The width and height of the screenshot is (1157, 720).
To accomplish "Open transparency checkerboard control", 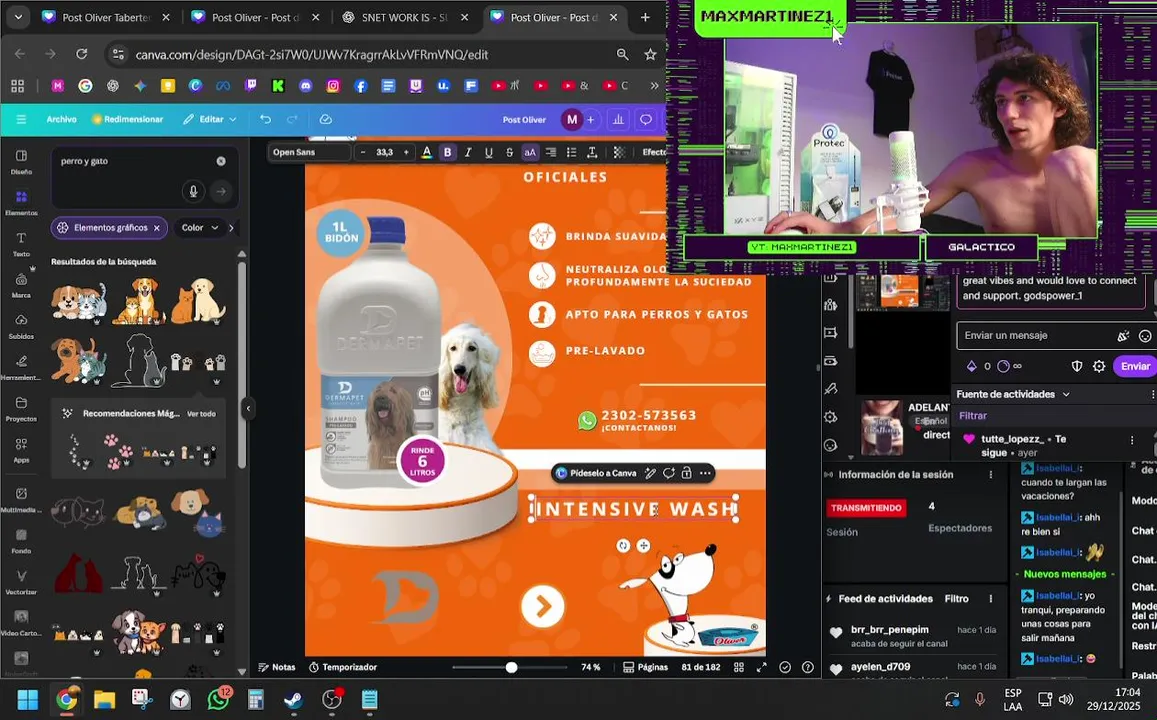I will pyautogui.click(x=619, y=153).
